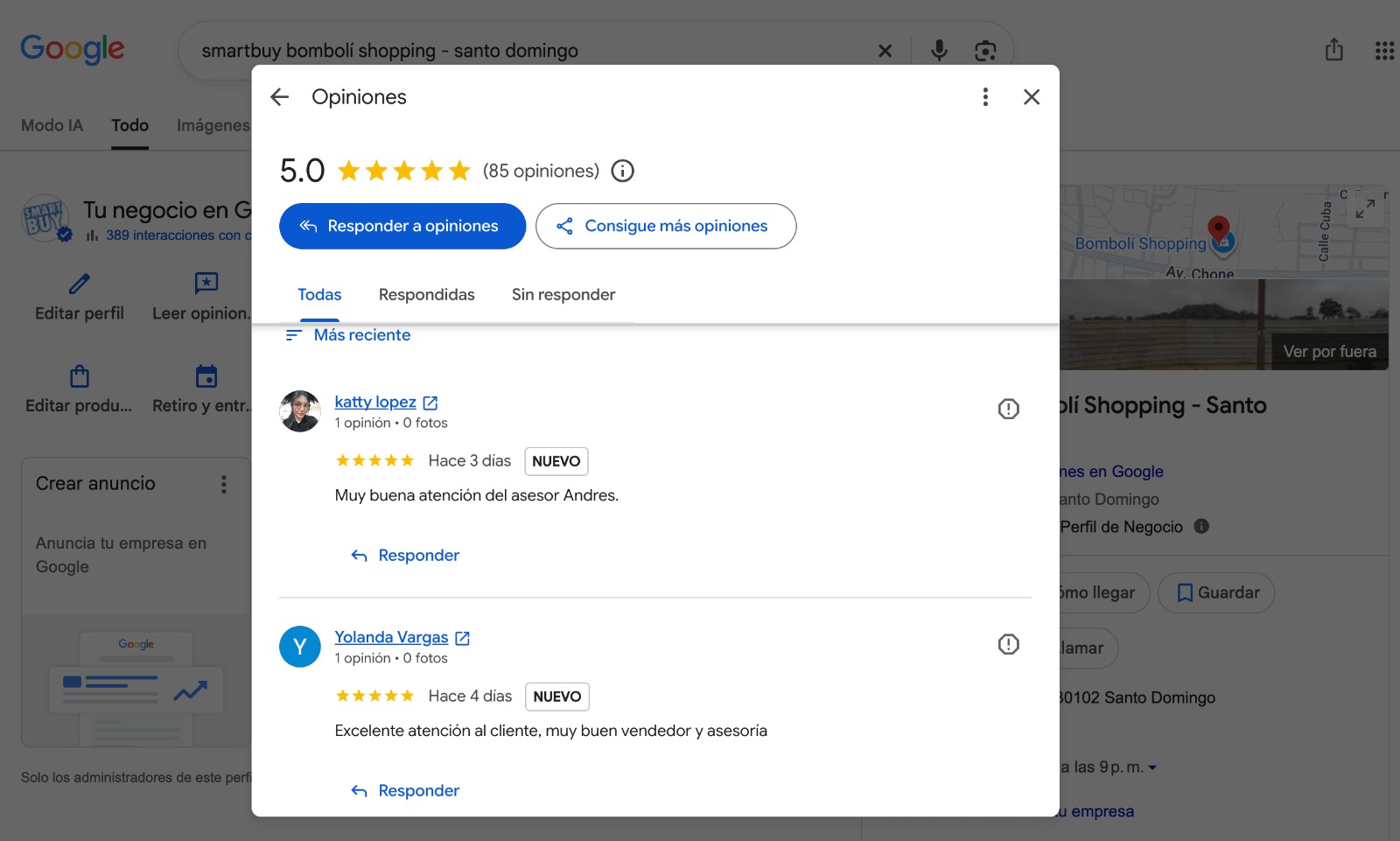
Task: Open the Cómo llegar directions button
Action: tap(1104, 593)
